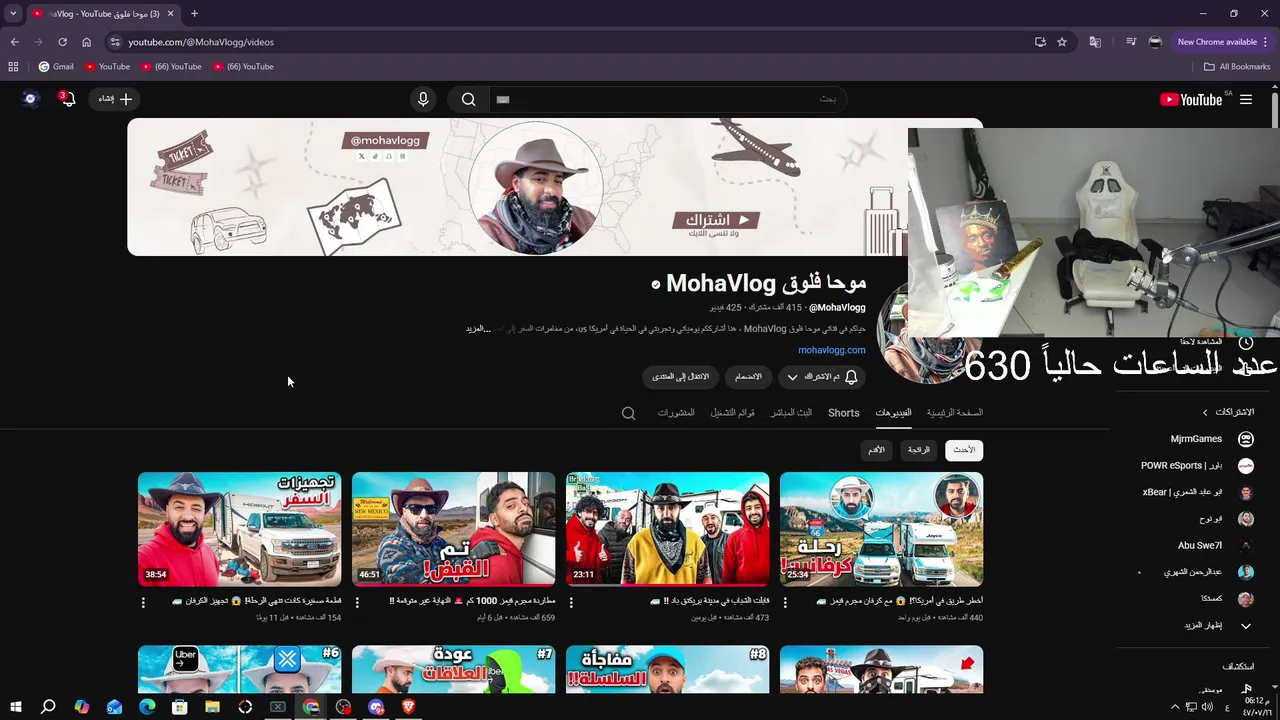Open the Gmail bookmark
Image resolution: width=1280 pixels, height=720 pixels.
[56, 67]
